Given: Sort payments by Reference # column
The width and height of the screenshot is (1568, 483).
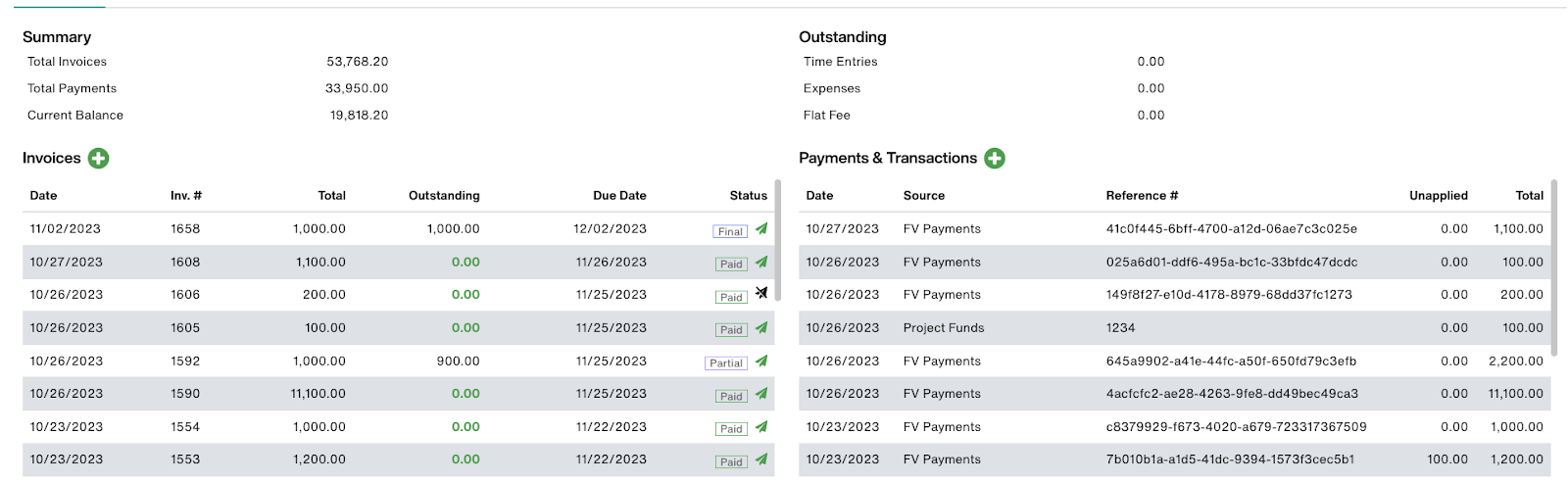Looking at the screenshot, I should [1142, 196].
